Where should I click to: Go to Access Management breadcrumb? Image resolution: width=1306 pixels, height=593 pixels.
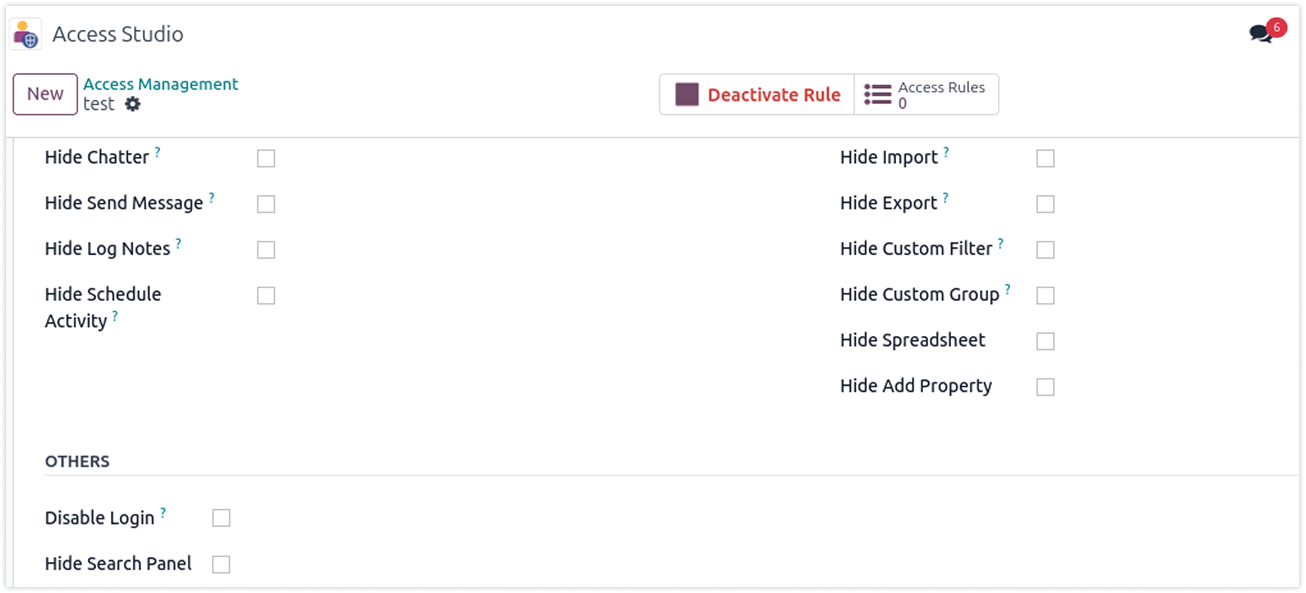coord(161,84)
